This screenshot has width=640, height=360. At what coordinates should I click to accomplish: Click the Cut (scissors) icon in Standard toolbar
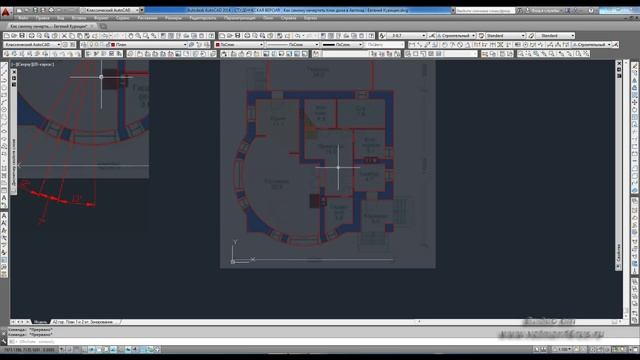(x=64, y=36)
